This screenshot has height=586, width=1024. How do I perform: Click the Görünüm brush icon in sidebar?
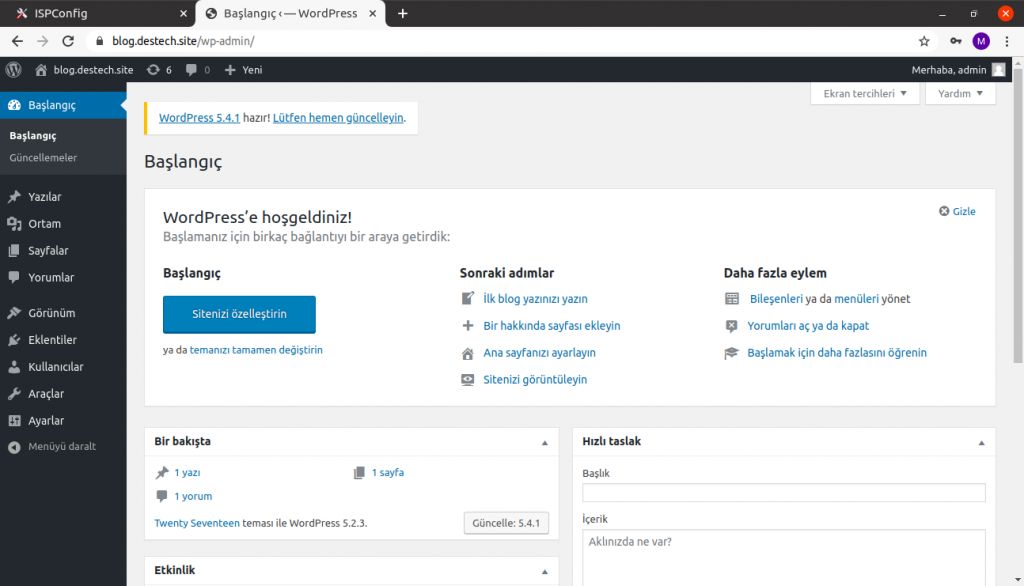(x=14, y=313)
